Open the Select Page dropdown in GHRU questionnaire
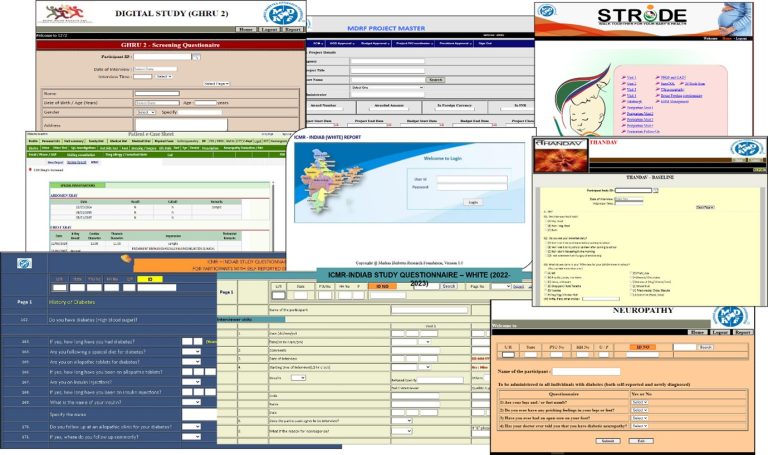This screenshot has width=768, height=455. click(x=217, y=83)
